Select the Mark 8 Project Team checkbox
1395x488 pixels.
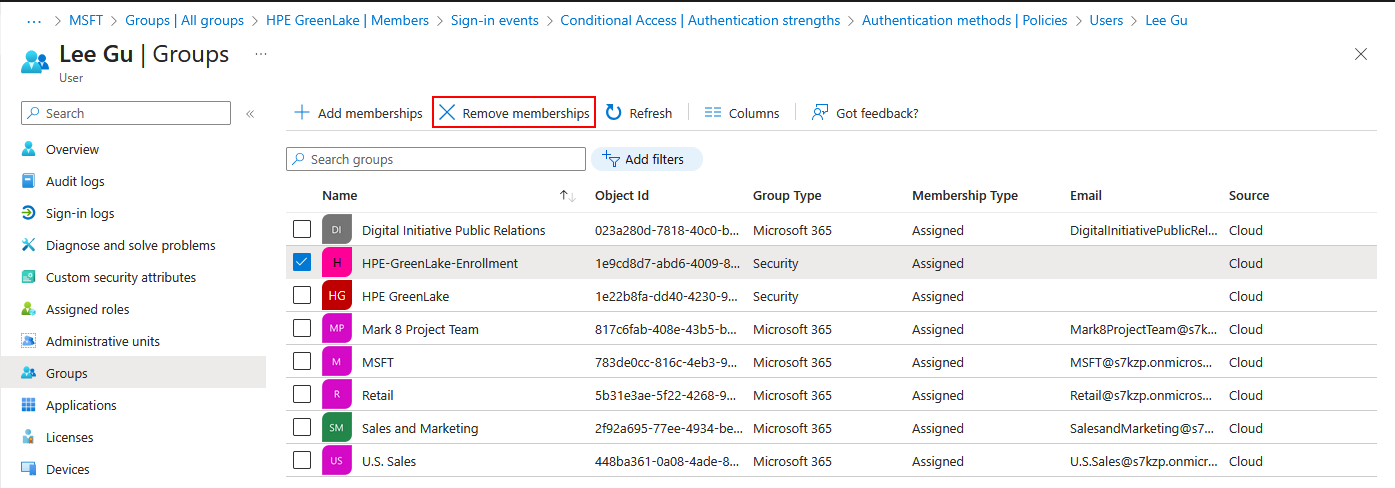[x=302, y=329]
